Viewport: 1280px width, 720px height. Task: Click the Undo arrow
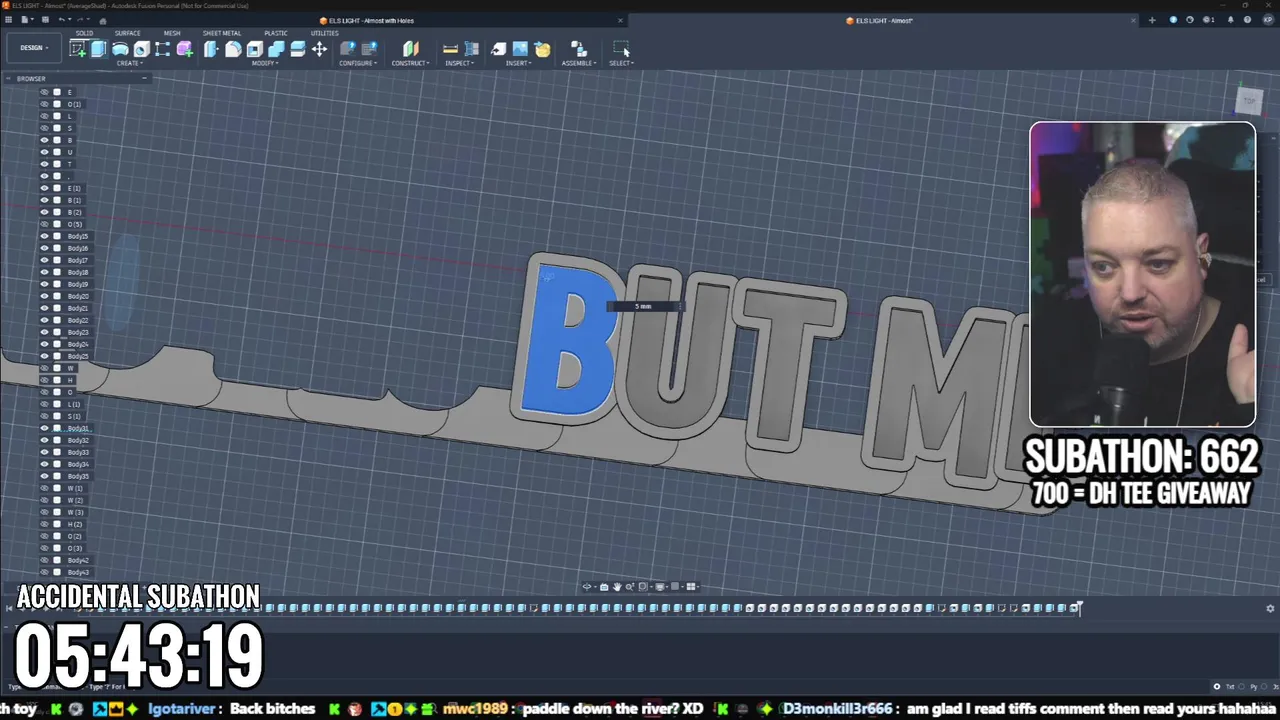click(x=62, y=20)
